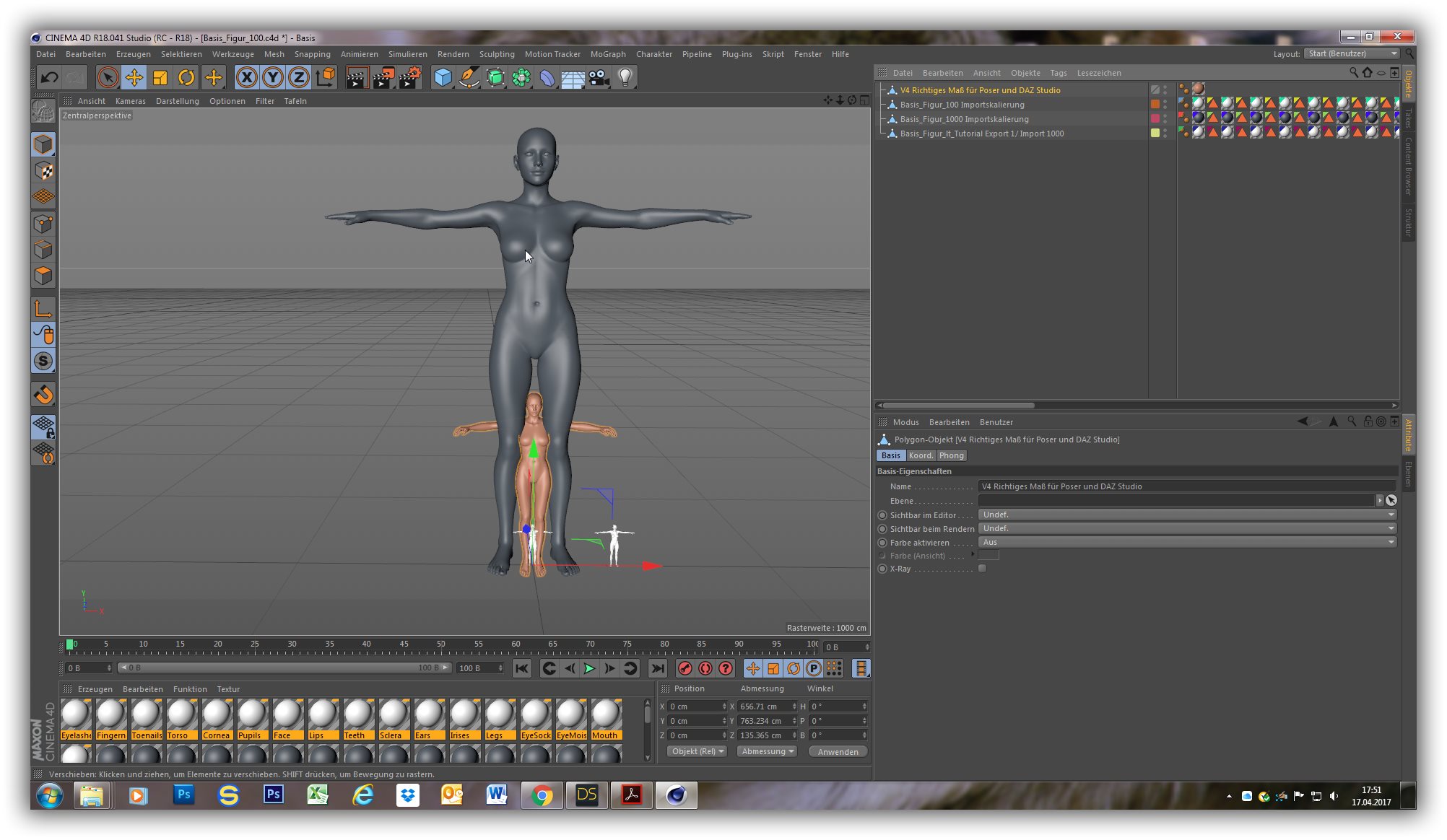
Task: Select Basis_Figur_1000 Importskalierung in object list
Action: [964, 119]
